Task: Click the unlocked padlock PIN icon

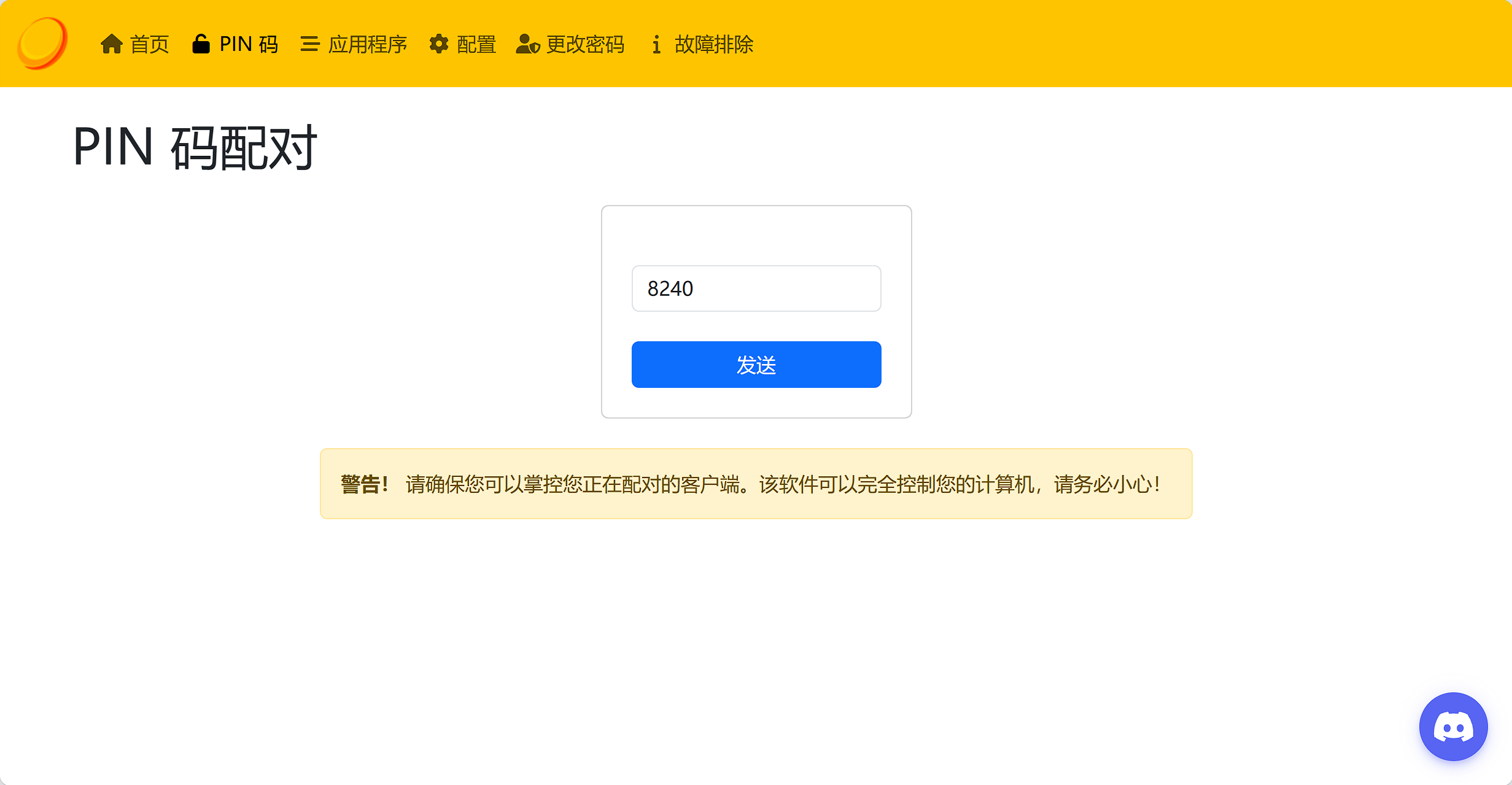Action: [201, 44]
